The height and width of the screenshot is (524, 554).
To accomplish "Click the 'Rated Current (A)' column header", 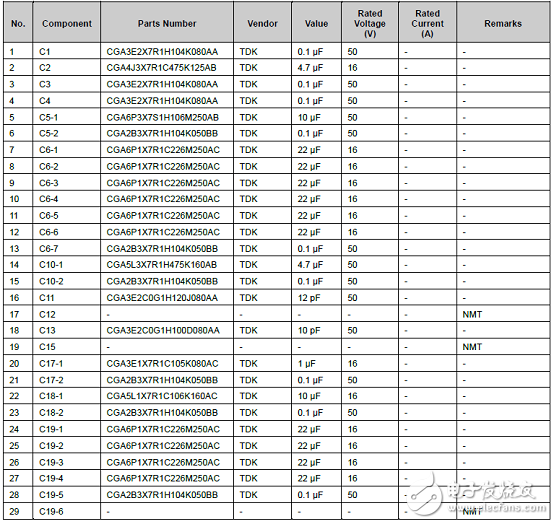I will point(427,23).
